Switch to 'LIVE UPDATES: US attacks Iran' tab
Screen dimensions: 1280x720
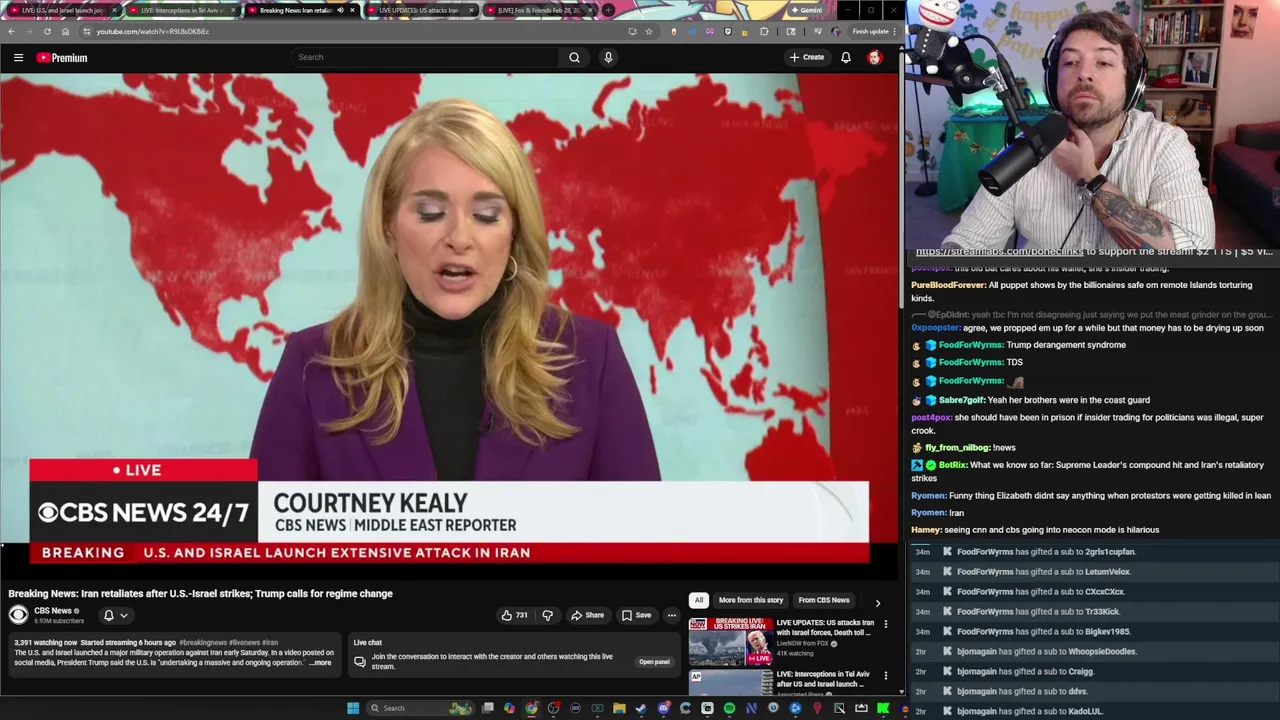coord(418,10)
